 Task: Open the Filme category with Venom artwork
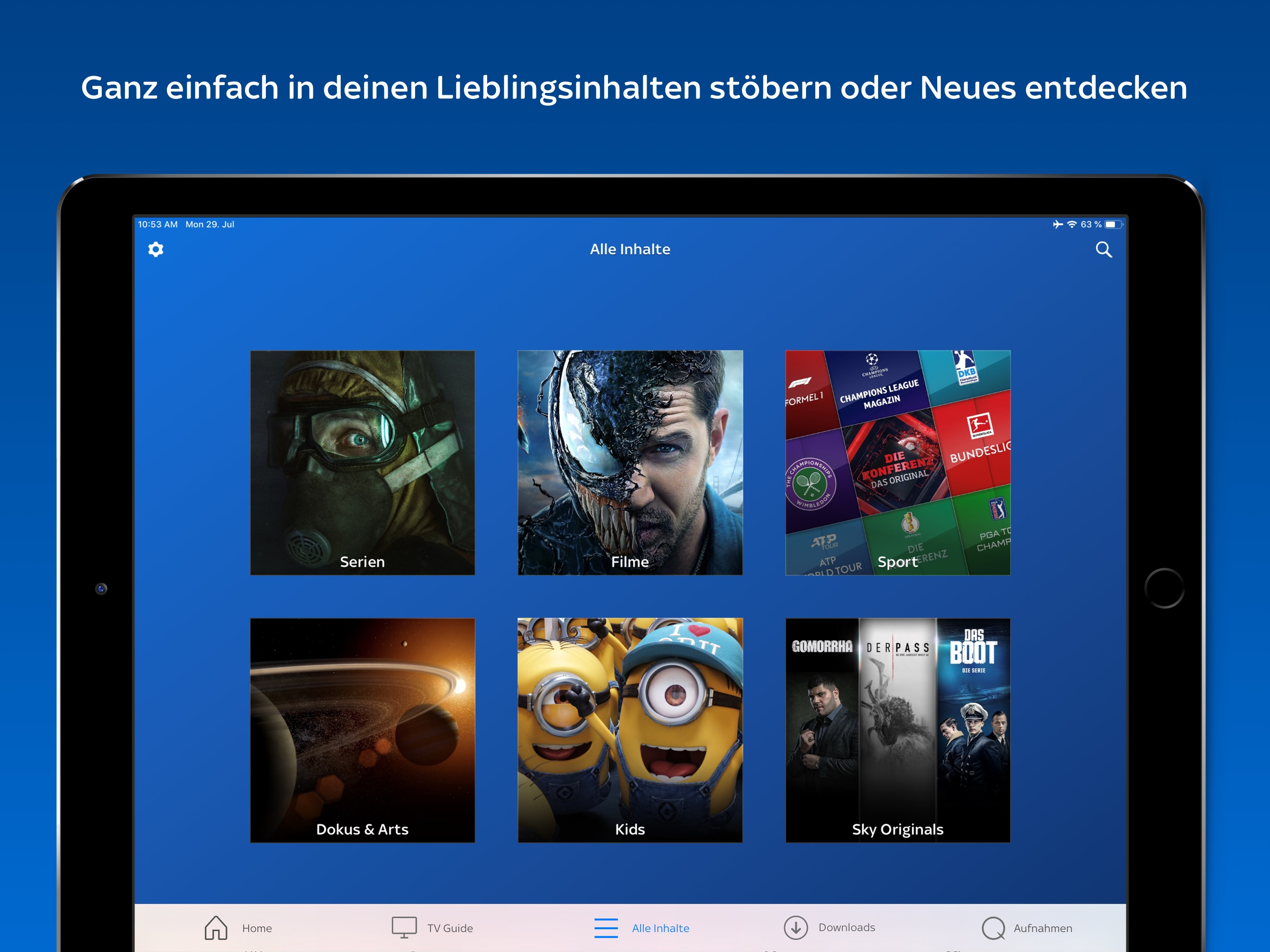click(x=630, y=462)
